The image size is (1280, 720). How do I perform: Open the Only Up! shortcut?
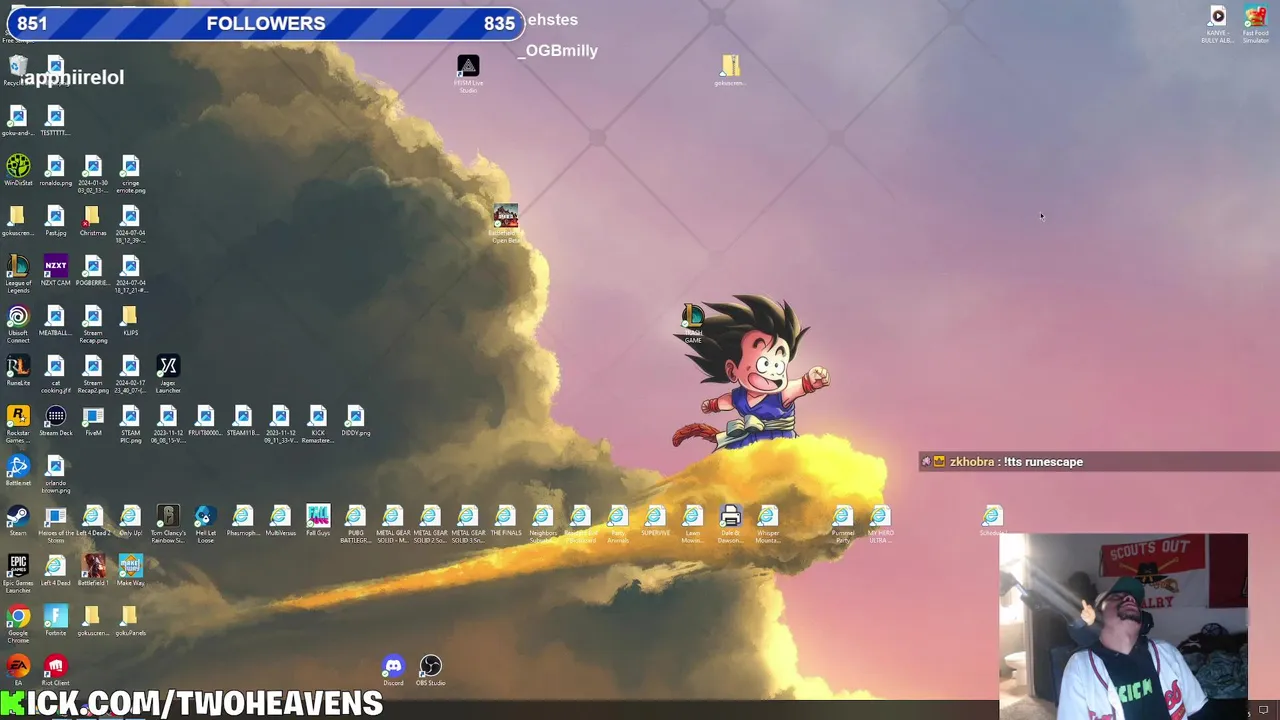click(130, 520)
